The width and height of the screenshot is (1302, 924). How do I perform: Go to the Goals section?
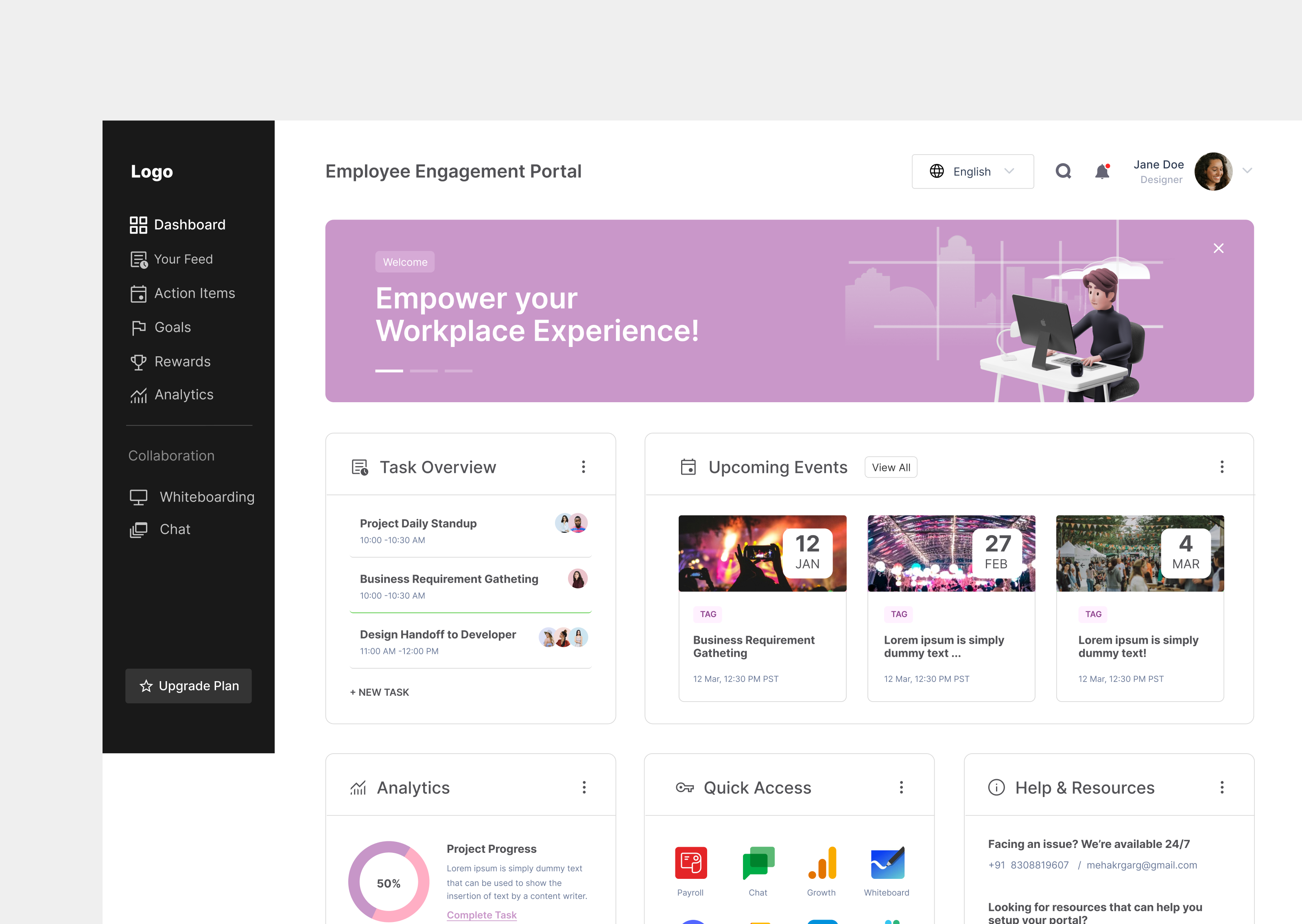(x=173, y=327)
